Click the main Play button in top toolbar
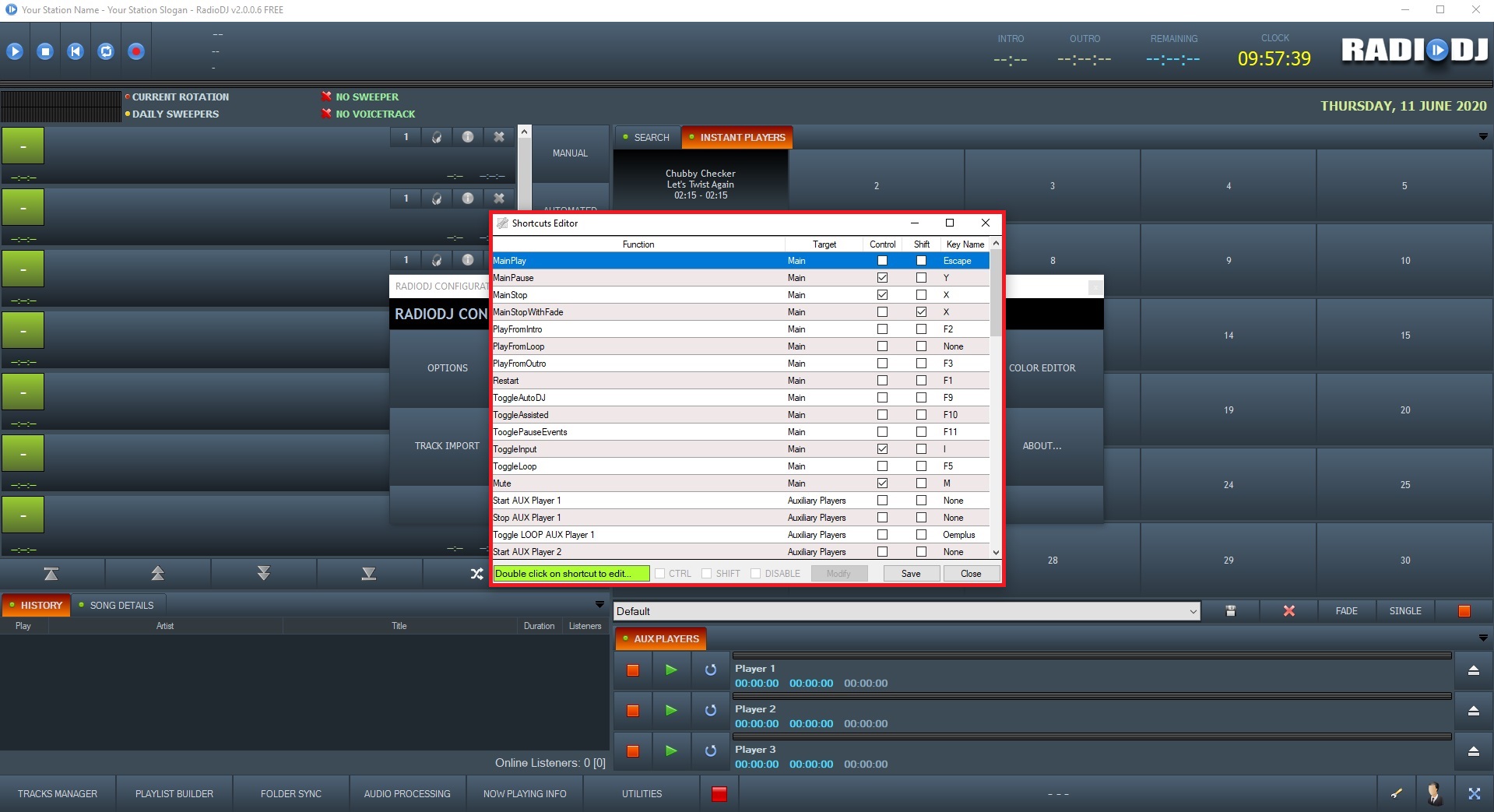 (15, 51)
